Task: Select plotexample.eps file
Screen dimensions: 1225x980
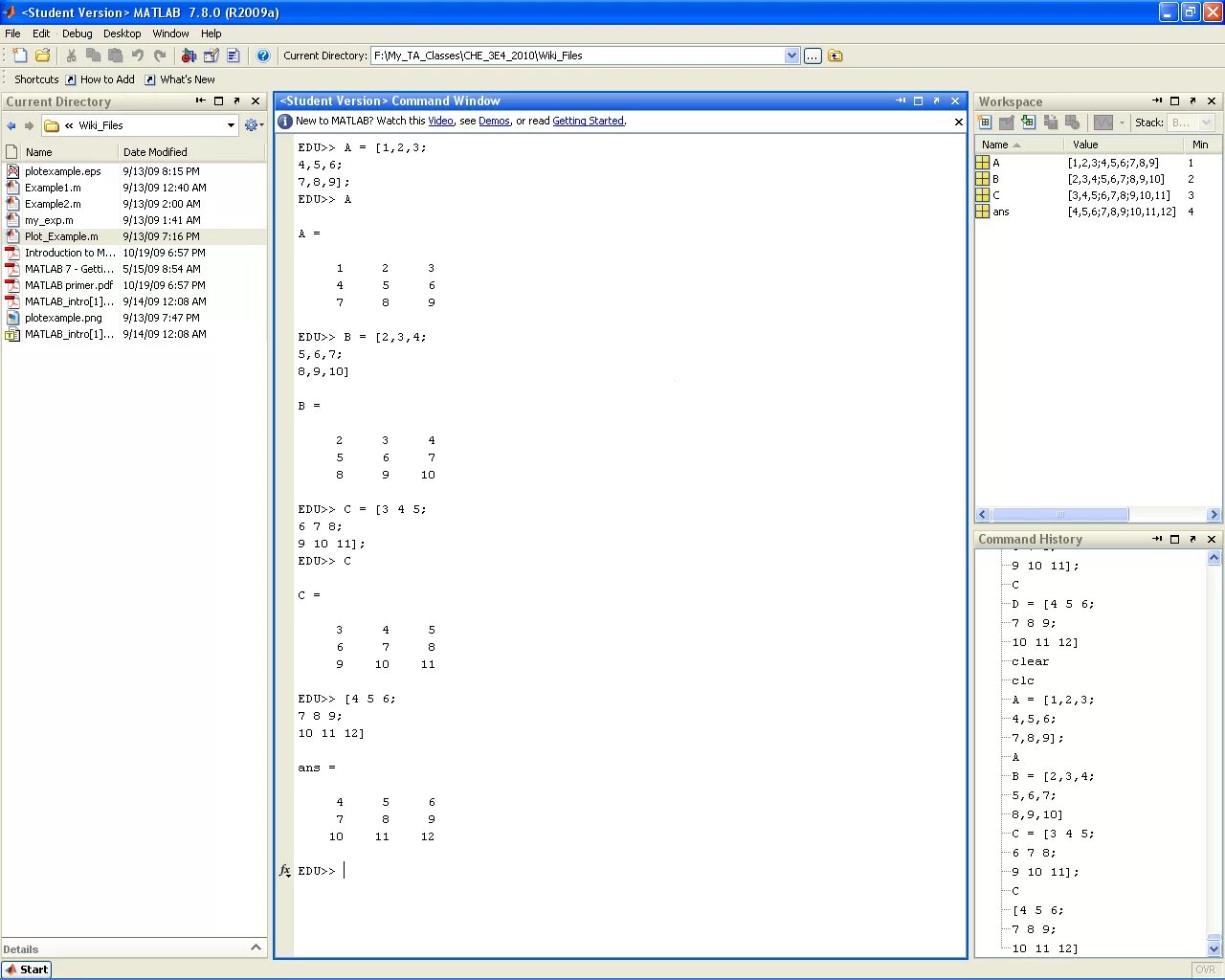Action: (62, 171)
